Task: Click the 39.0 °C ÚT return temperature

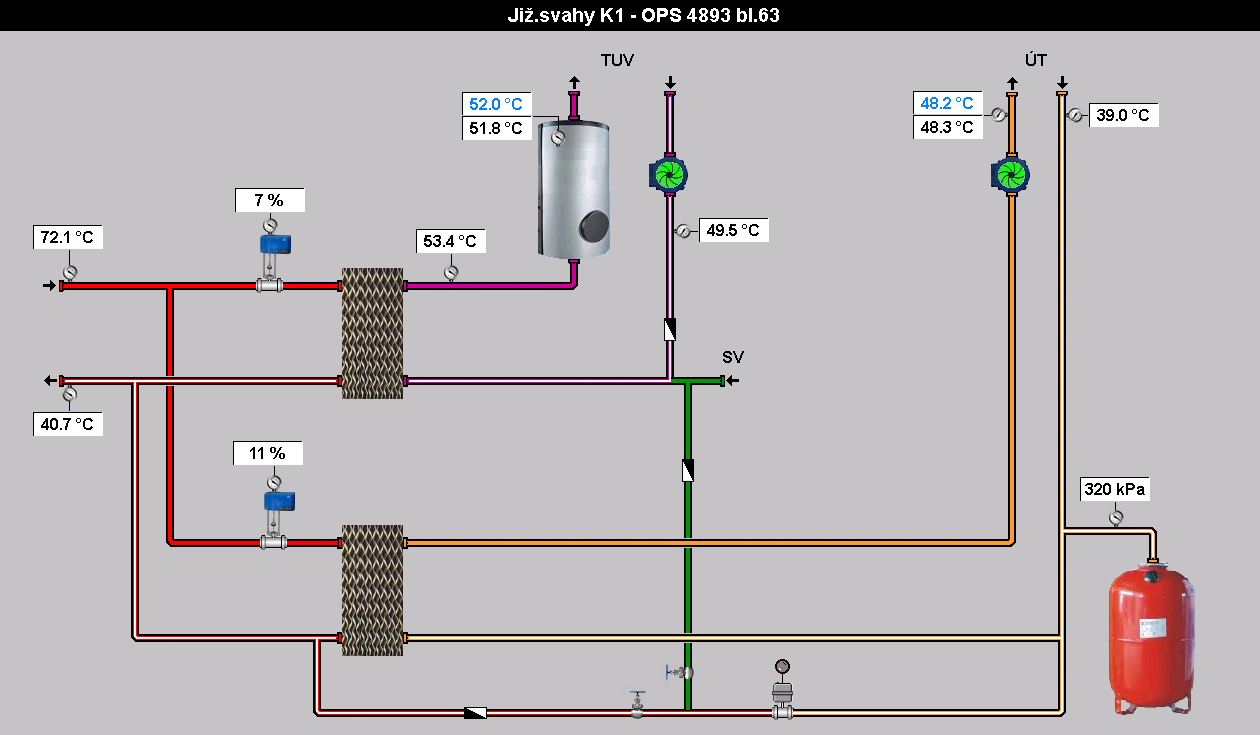Action: (1124, 115)
